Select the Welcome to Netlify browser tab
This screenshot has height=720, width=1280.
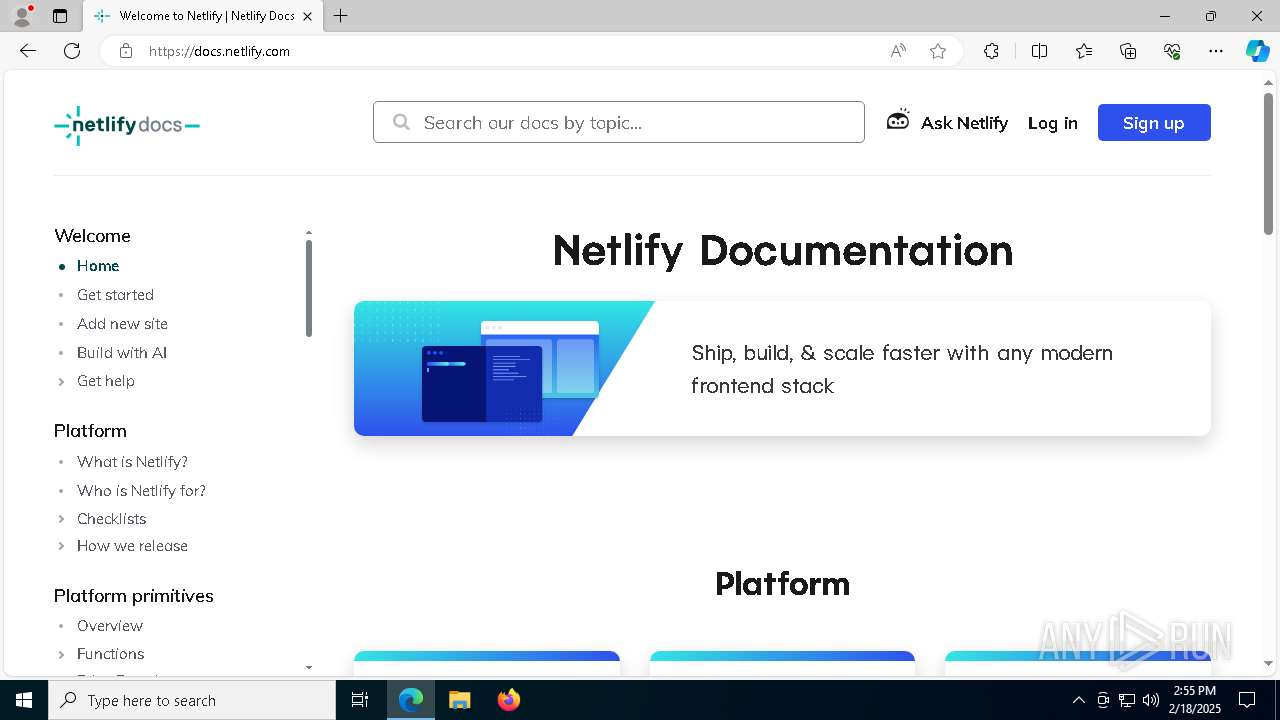point(202,16)
